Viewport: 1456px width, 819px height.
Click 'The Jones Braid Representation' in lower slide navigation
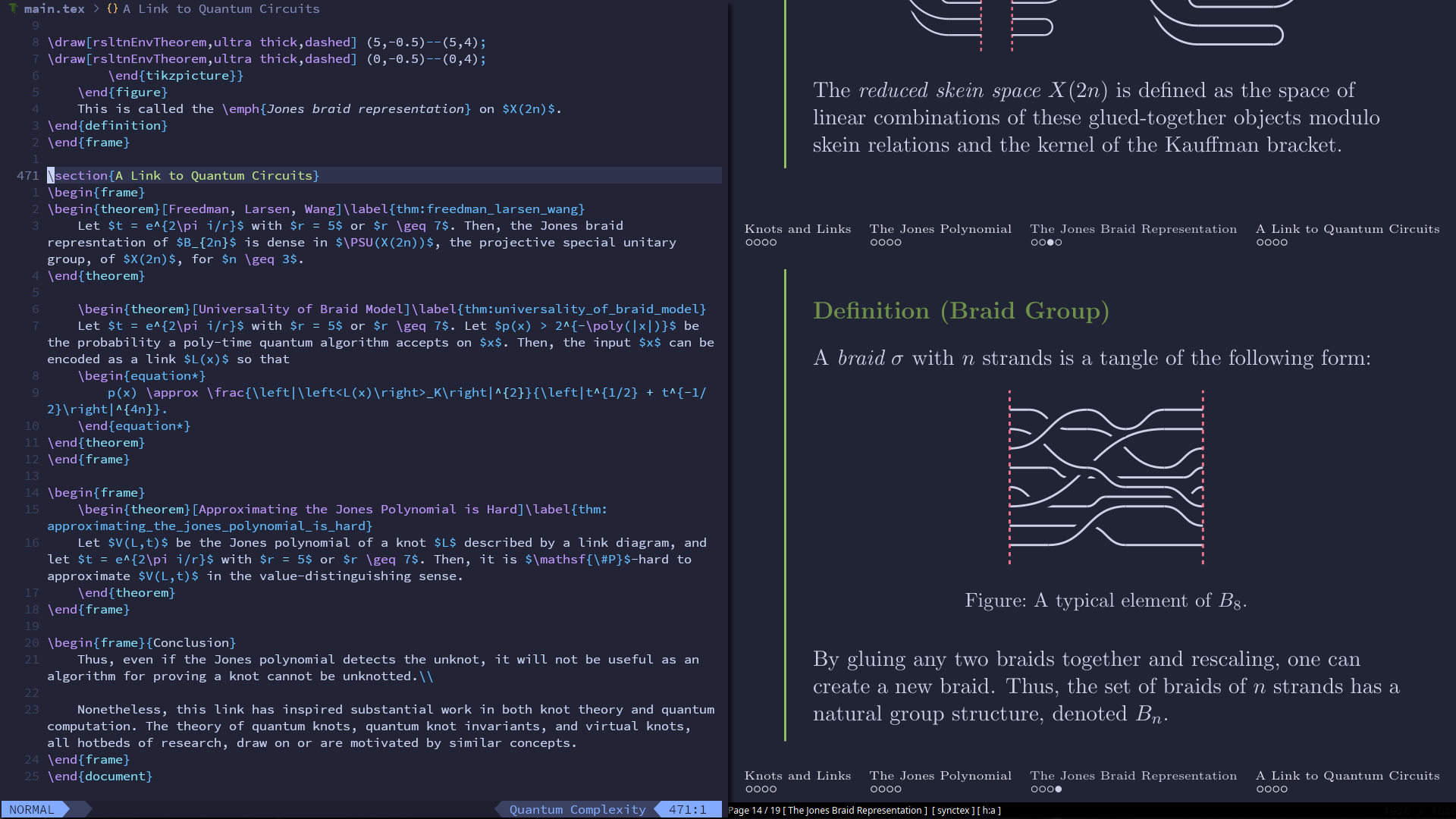tap(1133, 776)
